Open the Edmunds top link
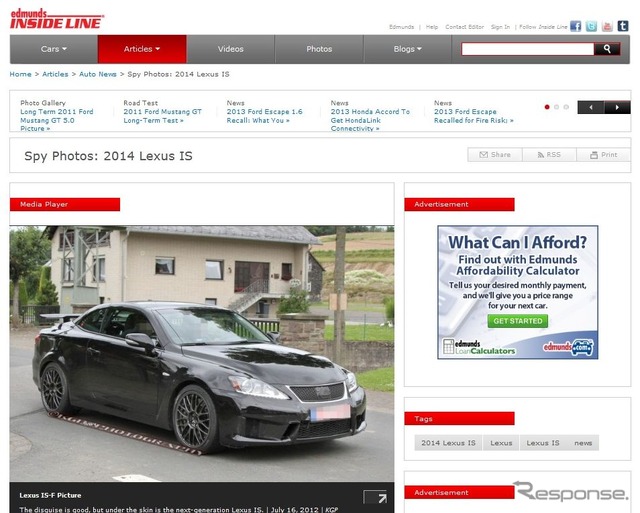 pyautogui.click(x=401, y=27)
